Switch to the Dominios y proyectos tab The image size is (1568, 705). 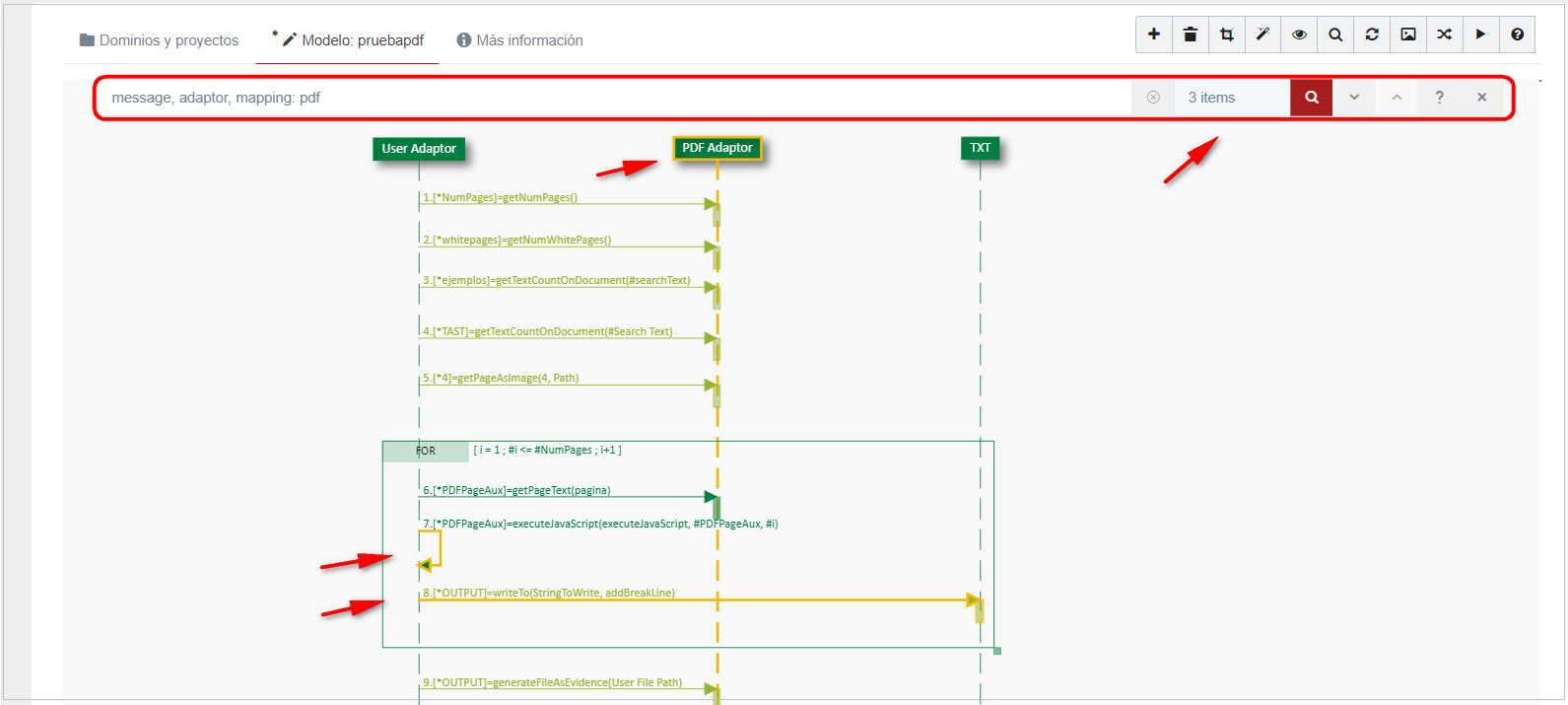point(159,40)
